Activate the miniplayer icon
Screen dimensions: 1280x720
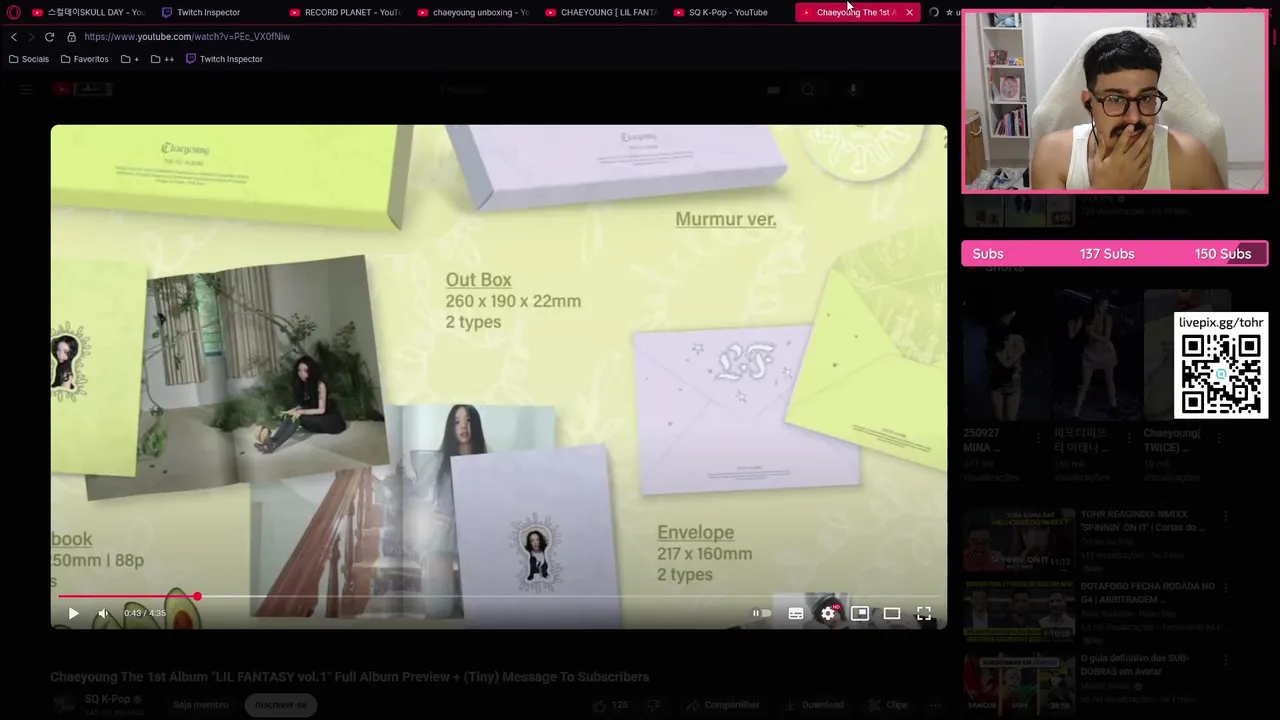point(860,613)
